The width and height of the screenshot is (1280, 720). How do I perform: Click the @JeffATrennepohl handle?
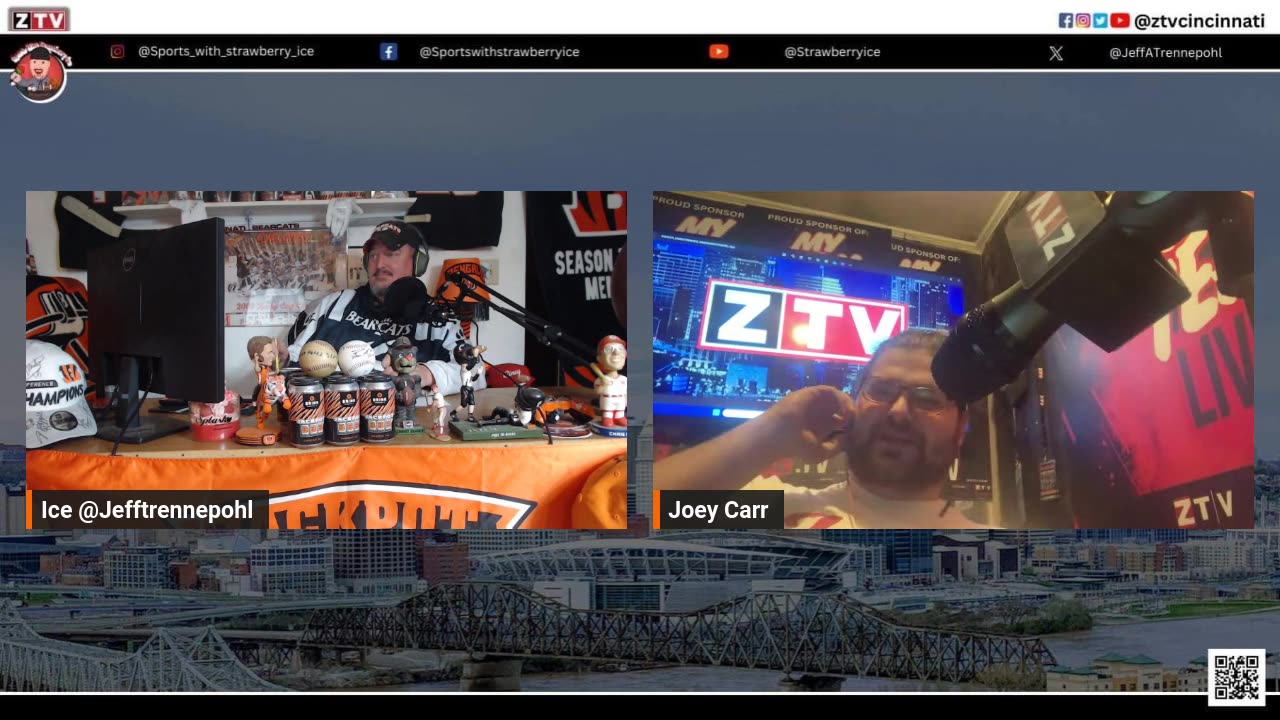coord(1165,53)
